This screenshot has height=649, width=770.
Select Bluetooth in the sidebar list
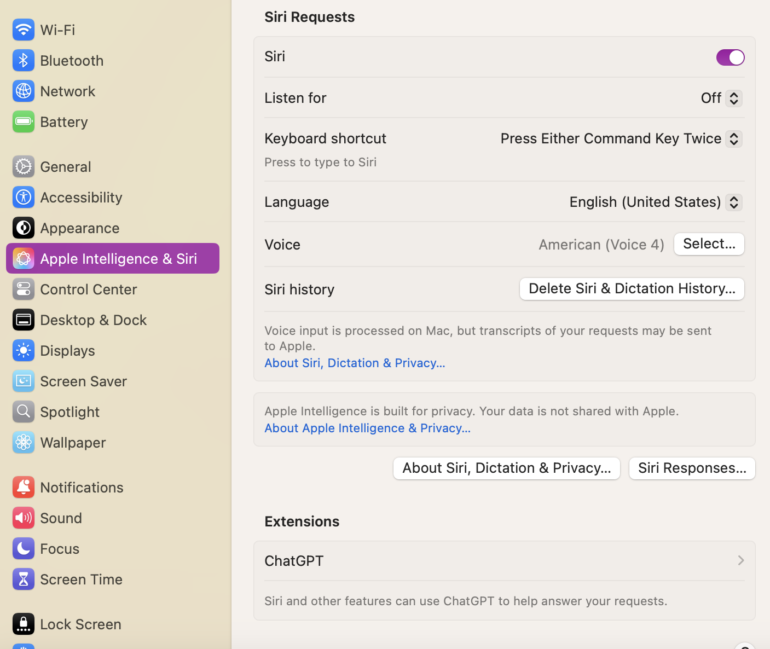(x=72, y=61)
